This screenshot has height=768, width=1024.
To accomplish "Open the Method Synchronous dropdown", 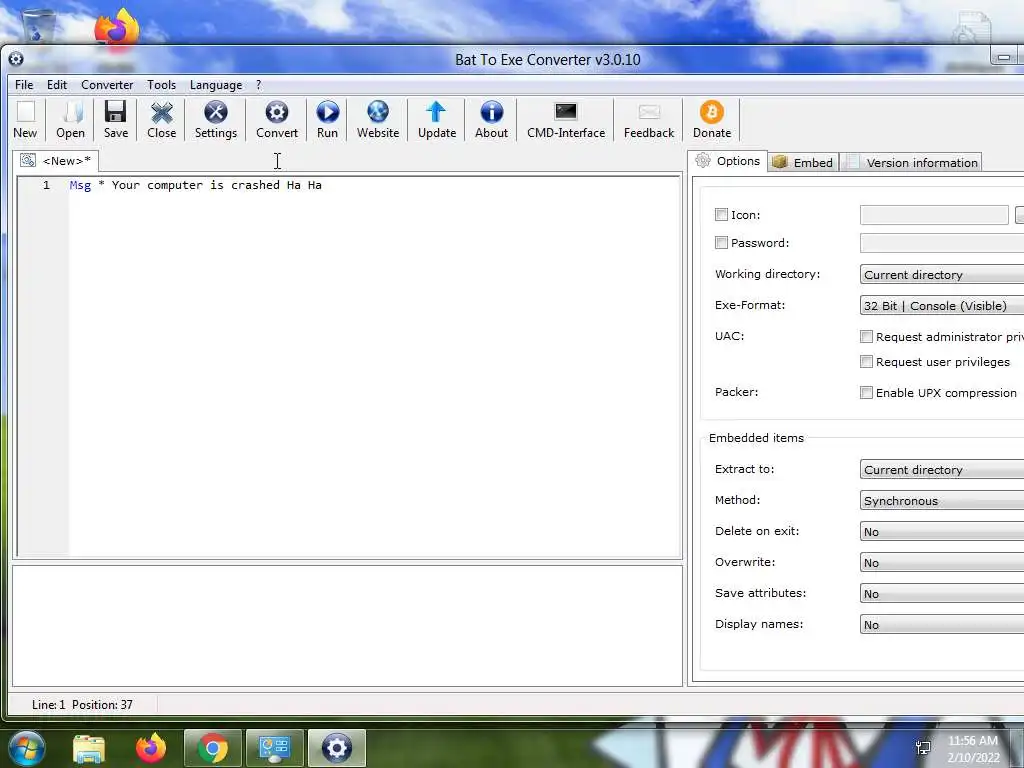I will pyautogui.click(x=942, y=500).
